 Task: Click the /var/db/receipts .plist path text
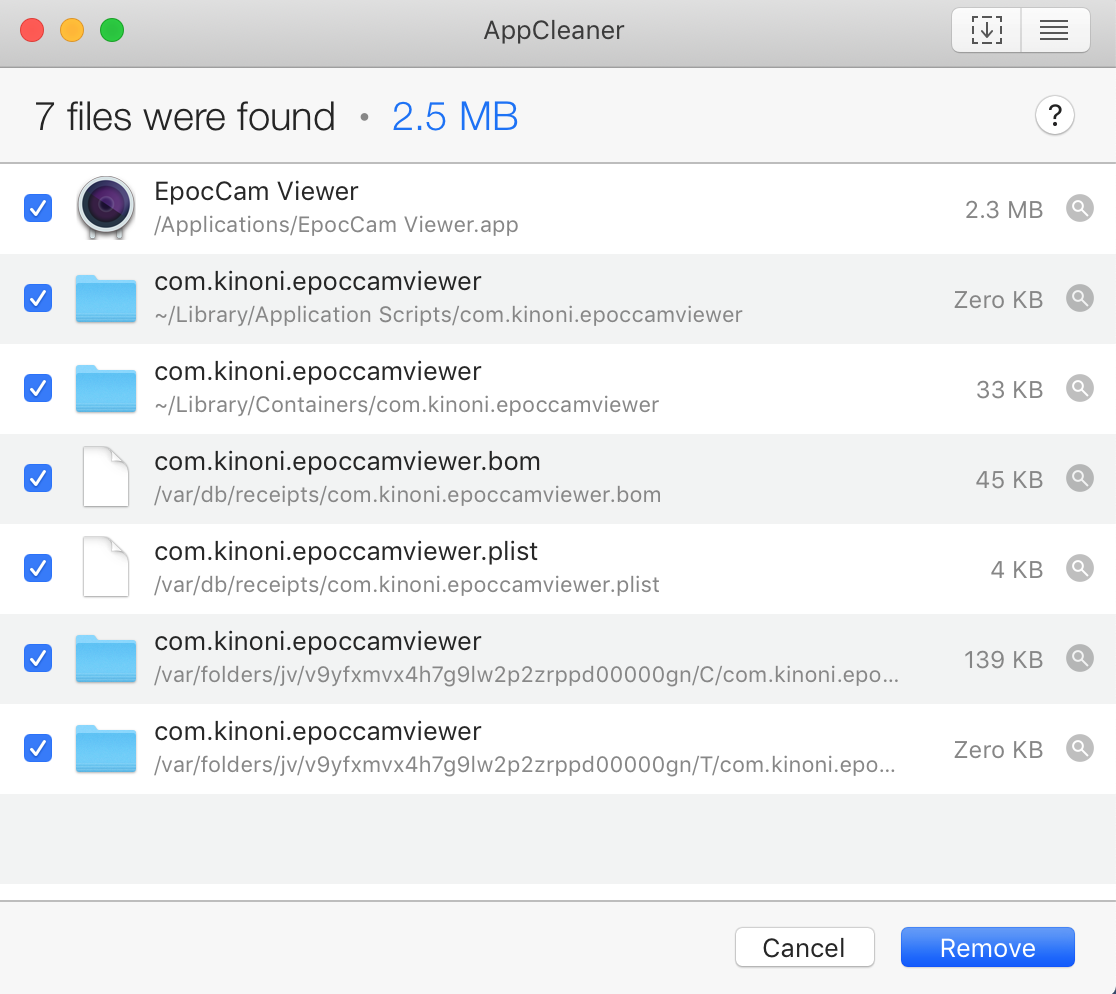click(407, 585)
